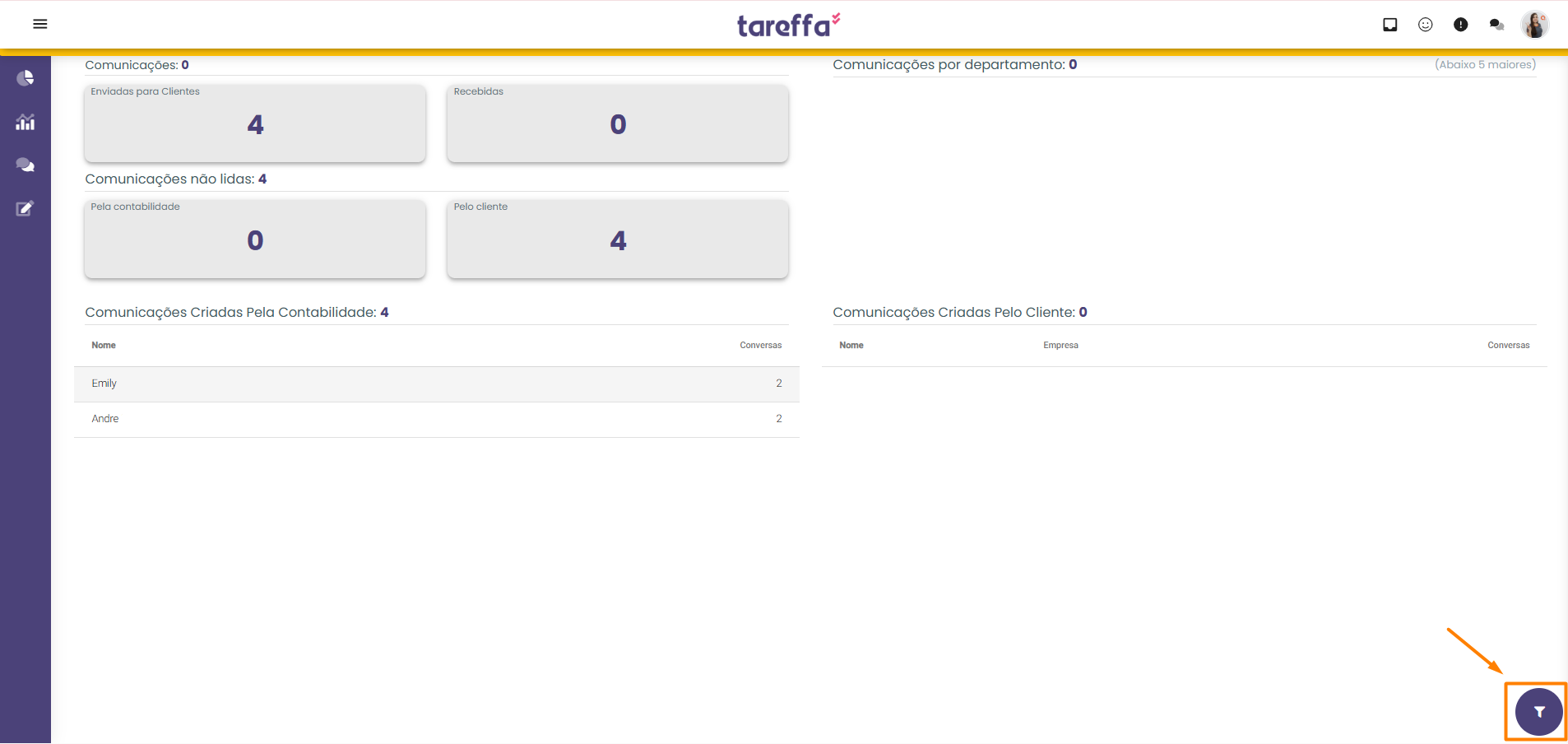Image resolution: width=1568 pixels, height=744 pixels.
Task: Click the edit note sidebar icon
Action: pos(26,209)
